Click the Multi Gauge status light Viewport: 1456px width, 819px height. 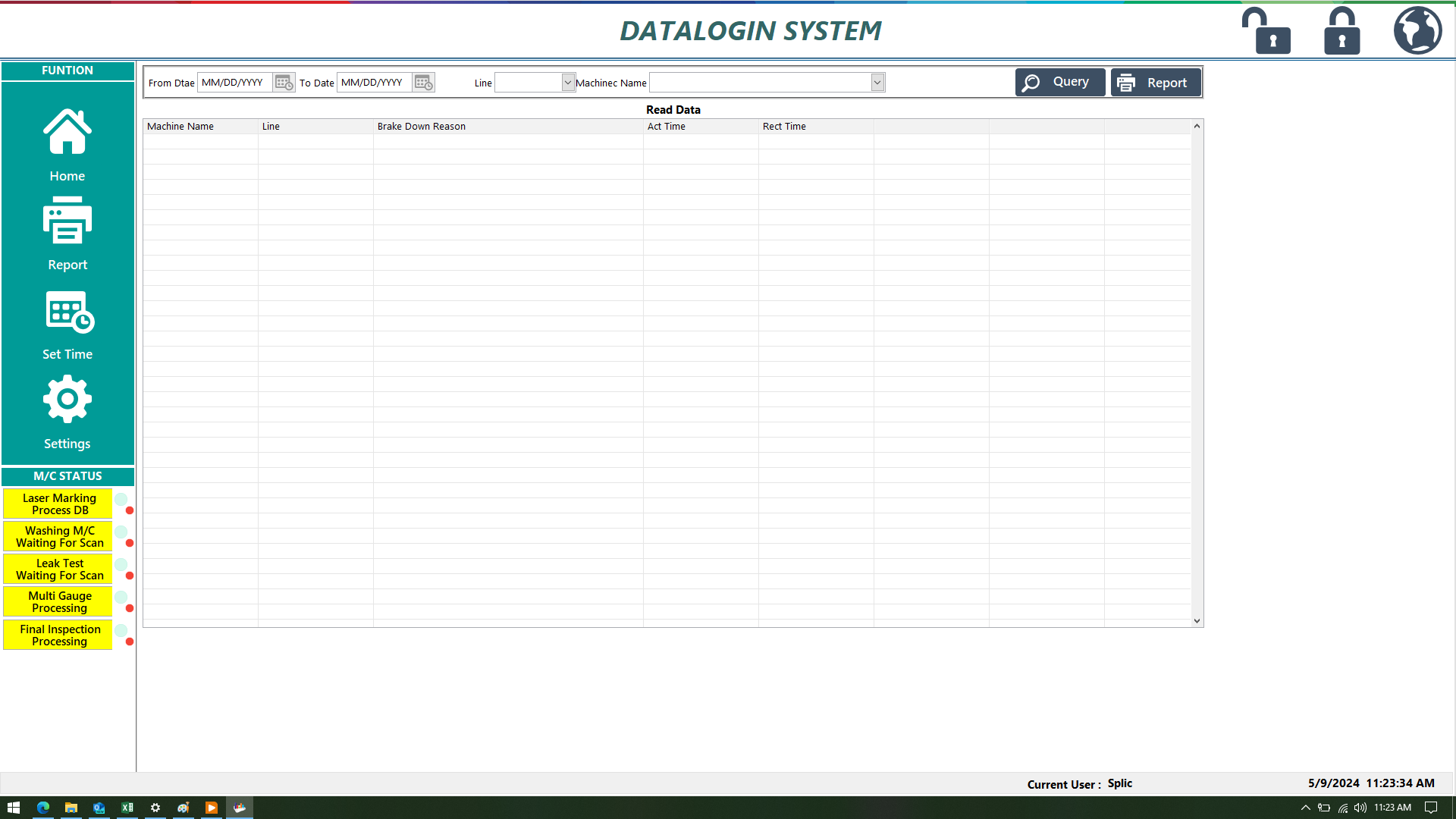(x=121, y=598)
